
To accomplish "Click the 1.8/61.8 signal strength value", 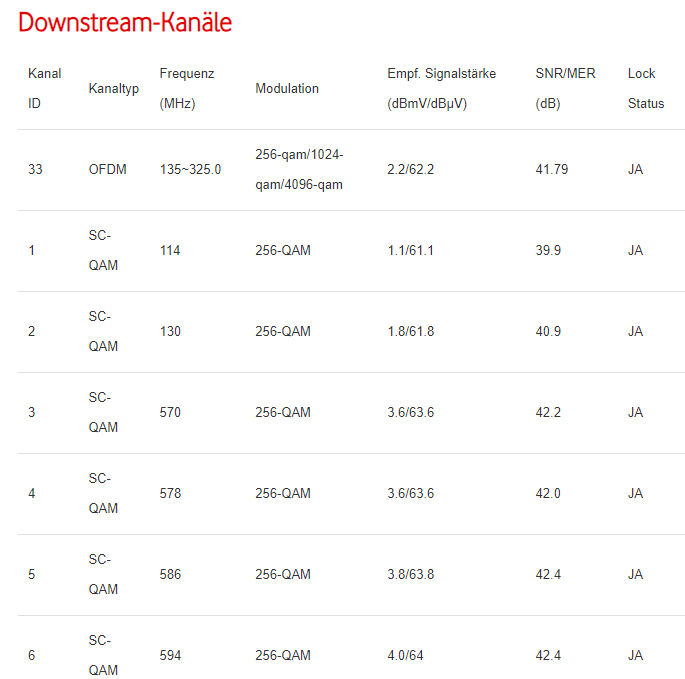I will coord(411,332).
